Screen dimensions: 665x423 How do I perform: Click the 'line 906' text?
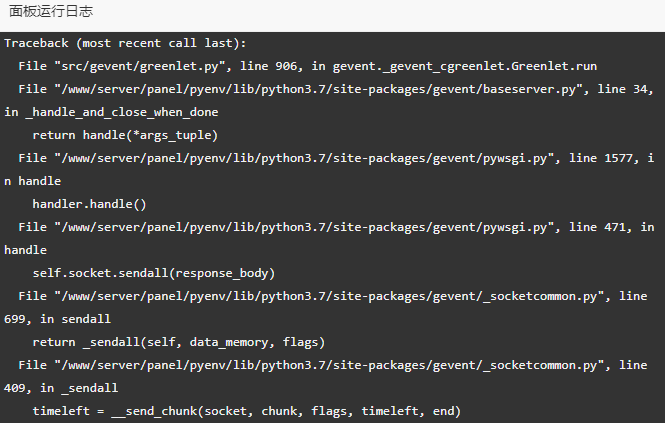[268, 66]
